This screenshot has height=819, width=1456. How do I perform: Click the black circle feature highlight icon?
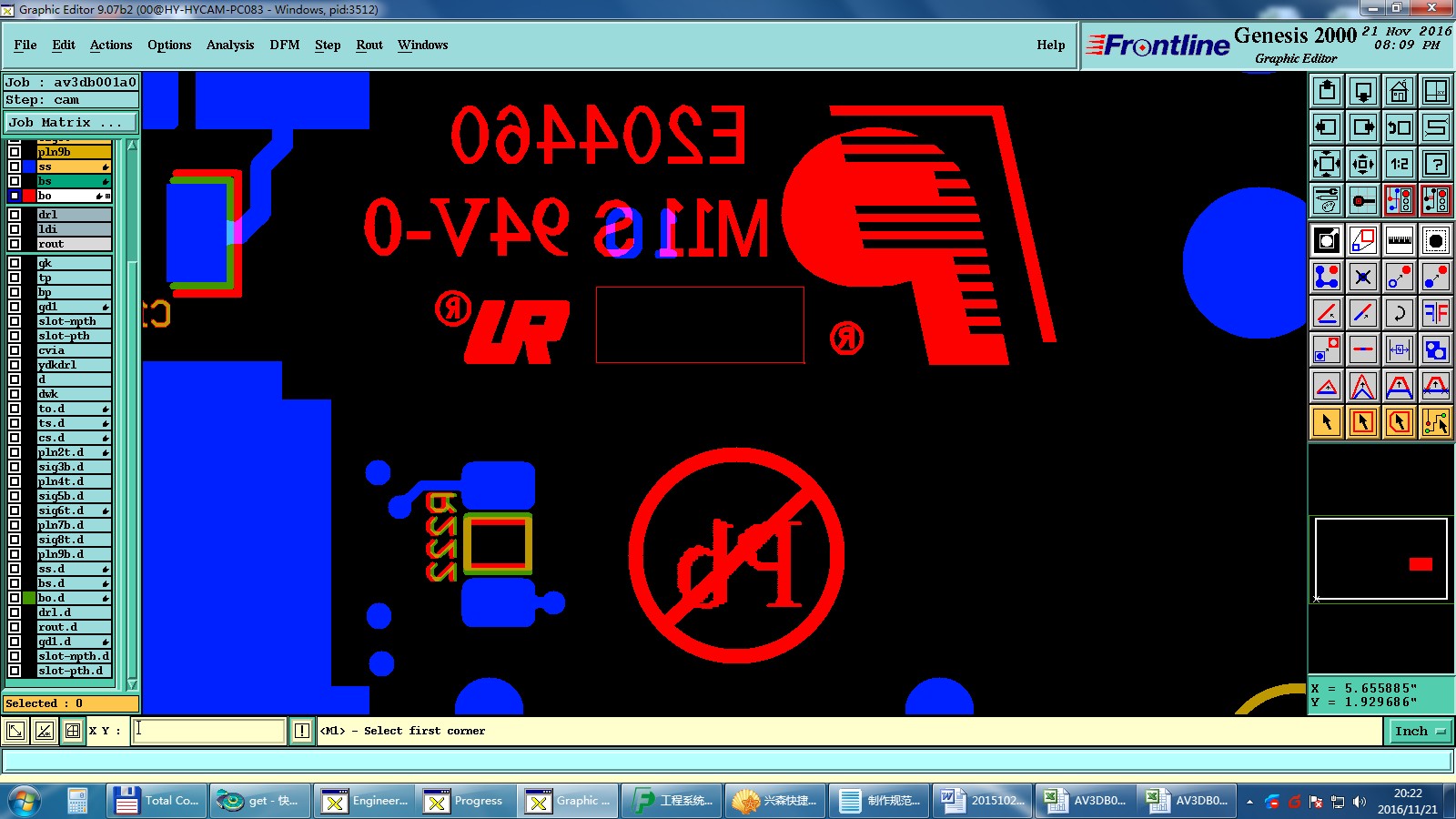(x=1436, y=240)
